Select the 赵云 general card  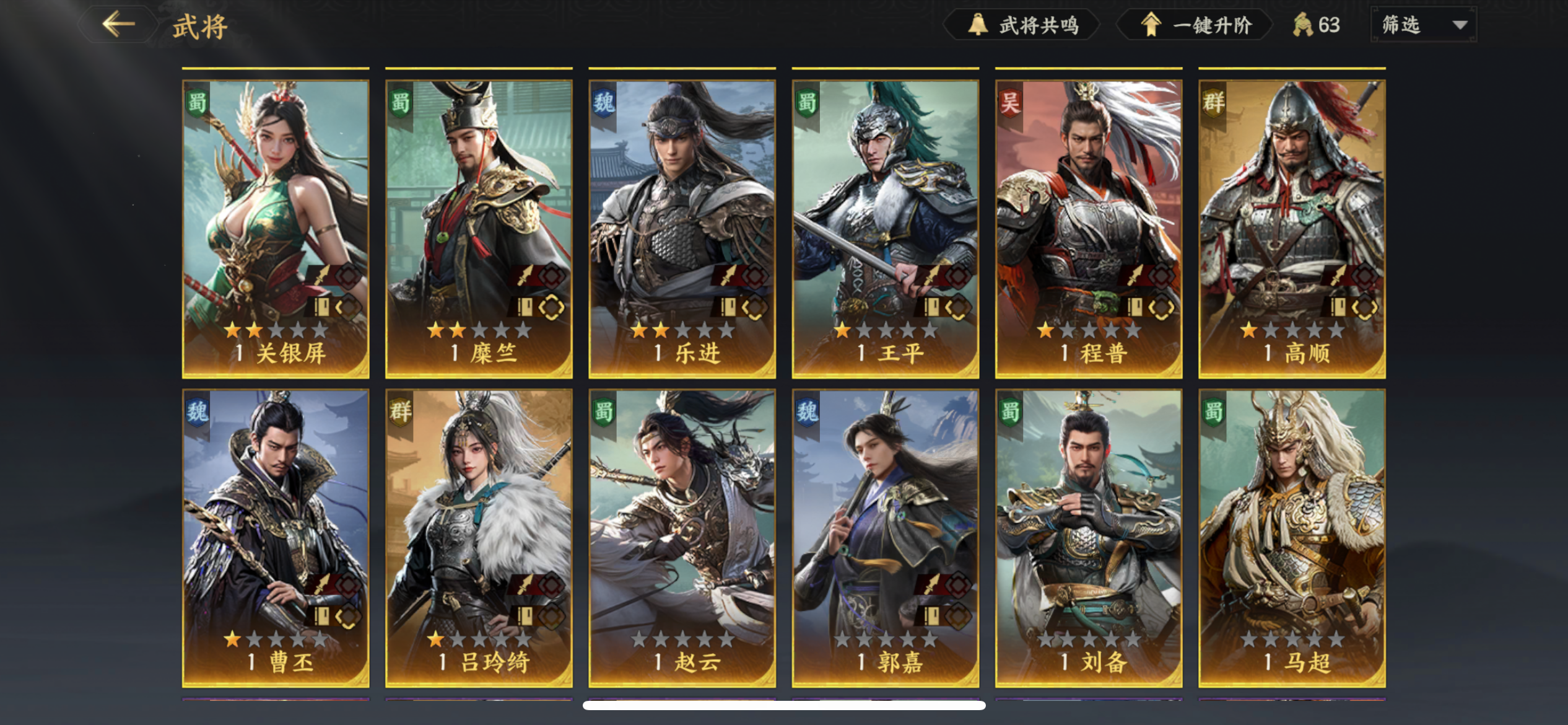pyautogui.click(x=682, y=538)
